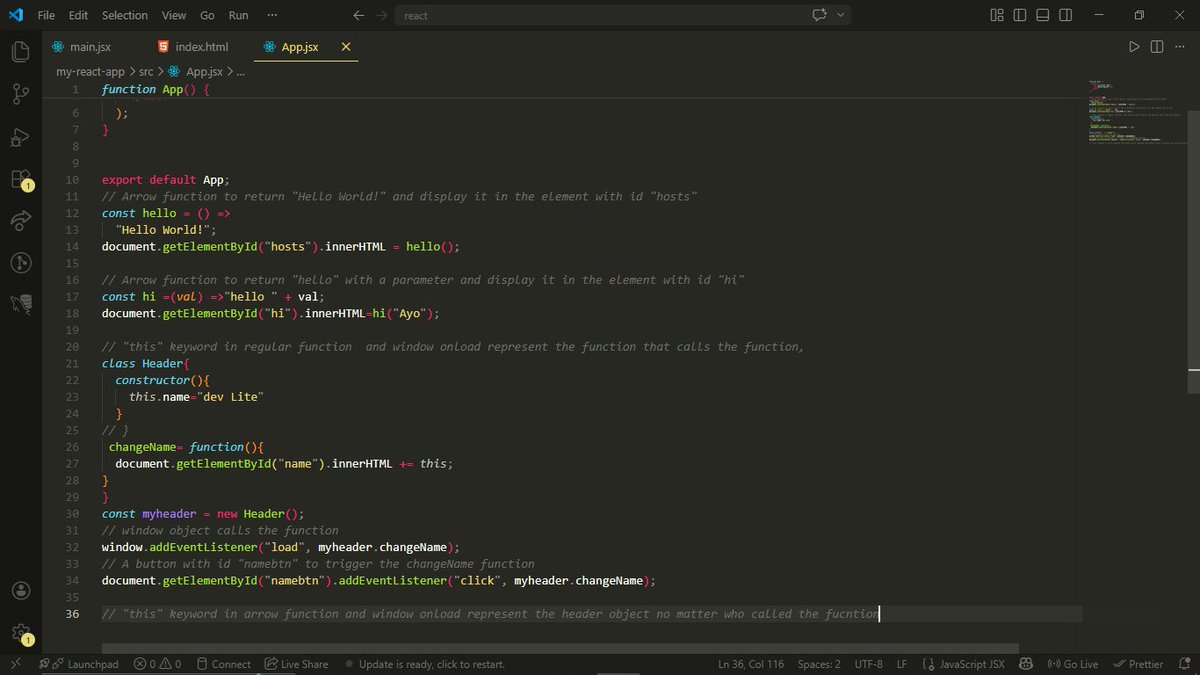The height and width of the screenshot is (675, 1200).
Task: Expand the my-react-app breadcrumb
Action: [90, 72]
